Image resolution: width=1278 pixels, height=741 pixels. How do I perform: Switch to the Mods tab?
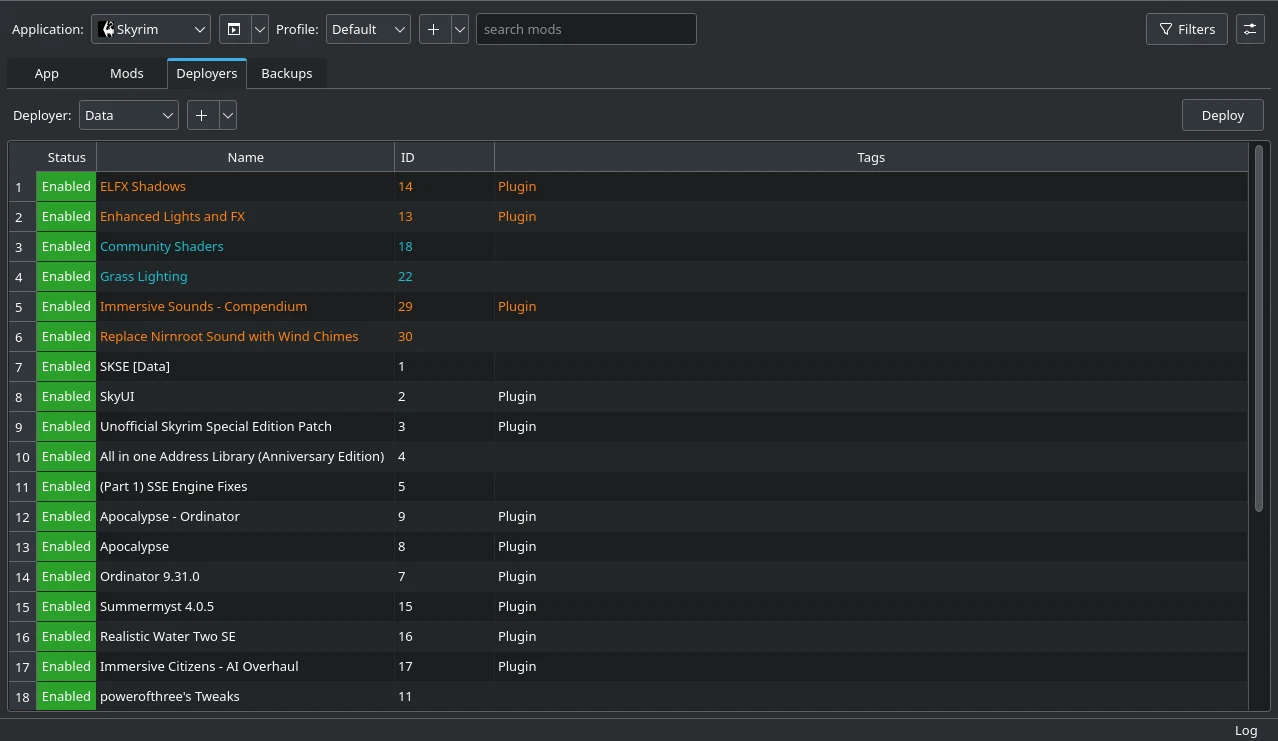click(126, 73)
